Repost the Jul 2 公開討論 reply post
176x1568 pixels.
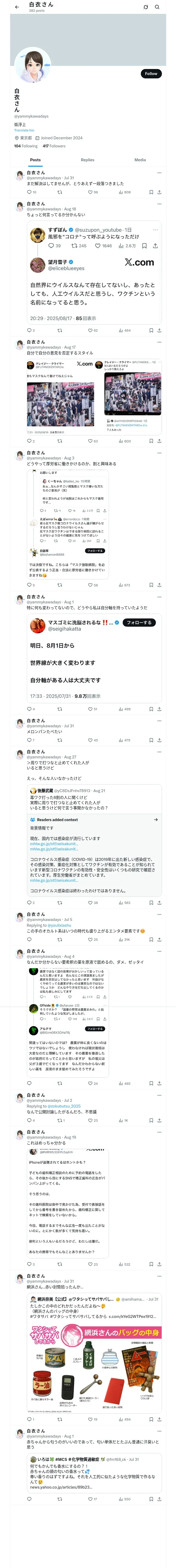coord(59,1120)
